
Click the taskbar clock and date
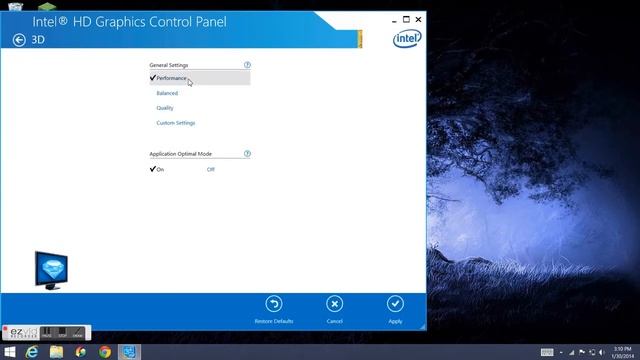622,353
